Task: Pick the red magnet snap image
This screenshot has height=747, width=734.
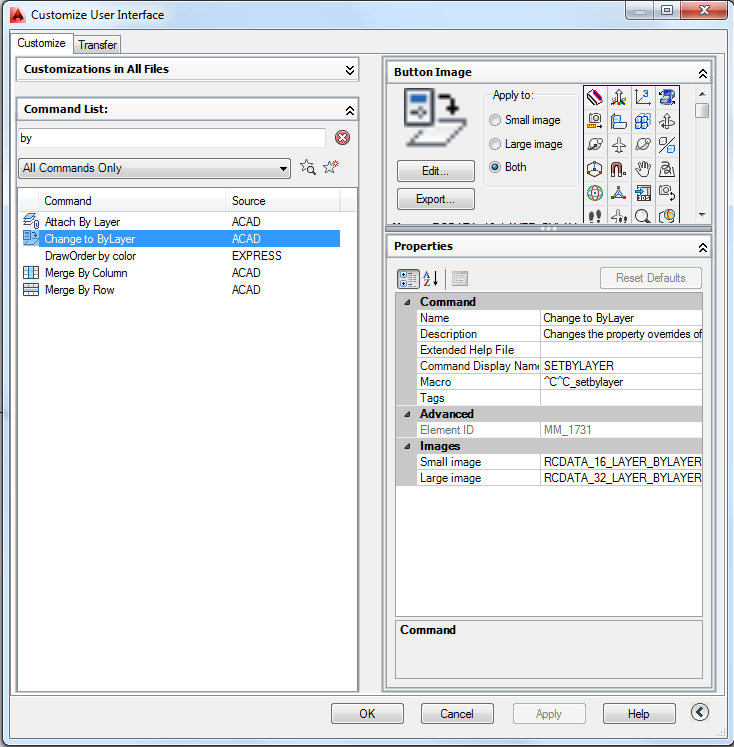Action: [619, 169]
